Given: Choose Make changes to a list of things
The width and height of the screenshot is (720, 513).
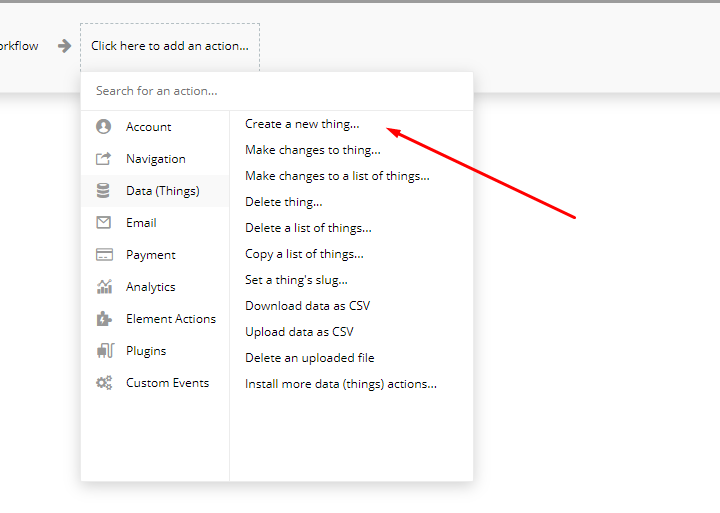Looking at the screenshot, I should [337, 176].
